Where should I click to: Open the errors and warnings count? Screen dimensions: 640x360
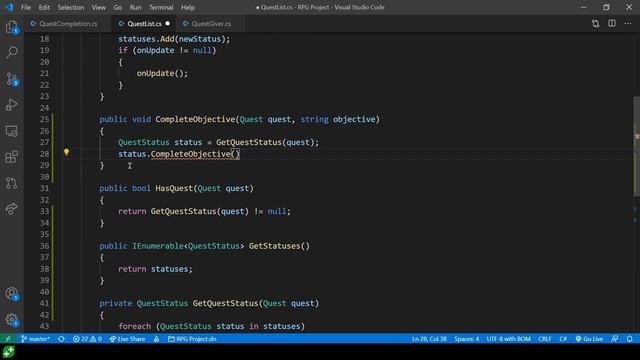[x=87, y=339]
